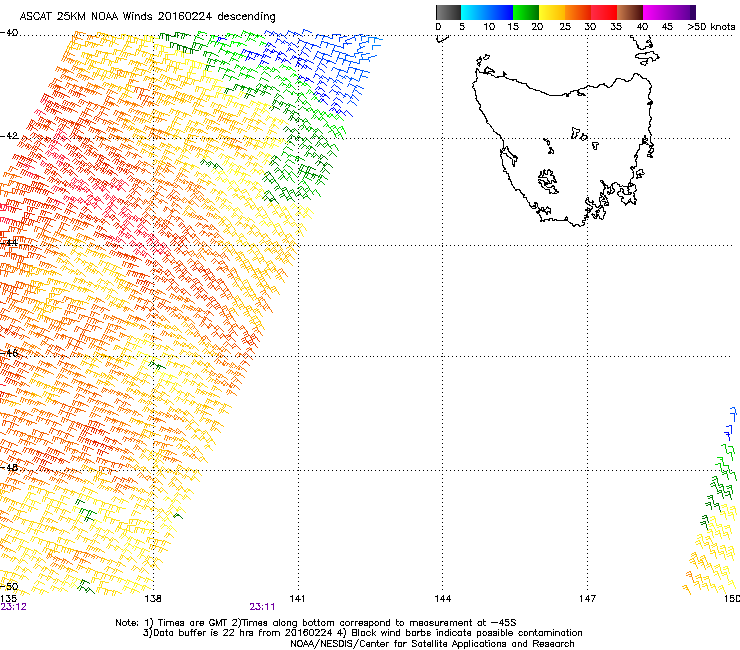Click the '35' legend scale label

616,27
